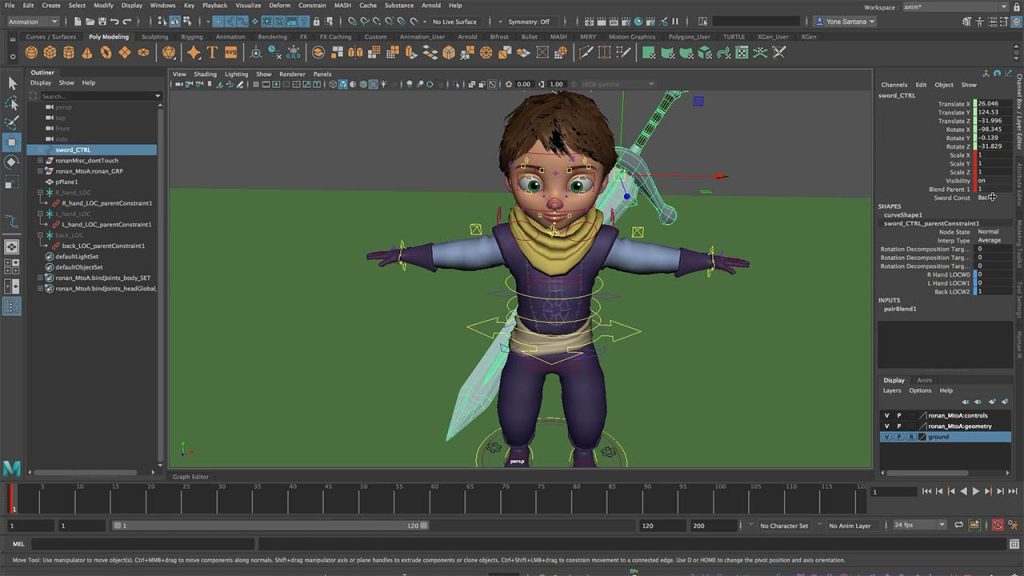
Task: Create a polygon cone from the shelf
Action: coord(87,52)
